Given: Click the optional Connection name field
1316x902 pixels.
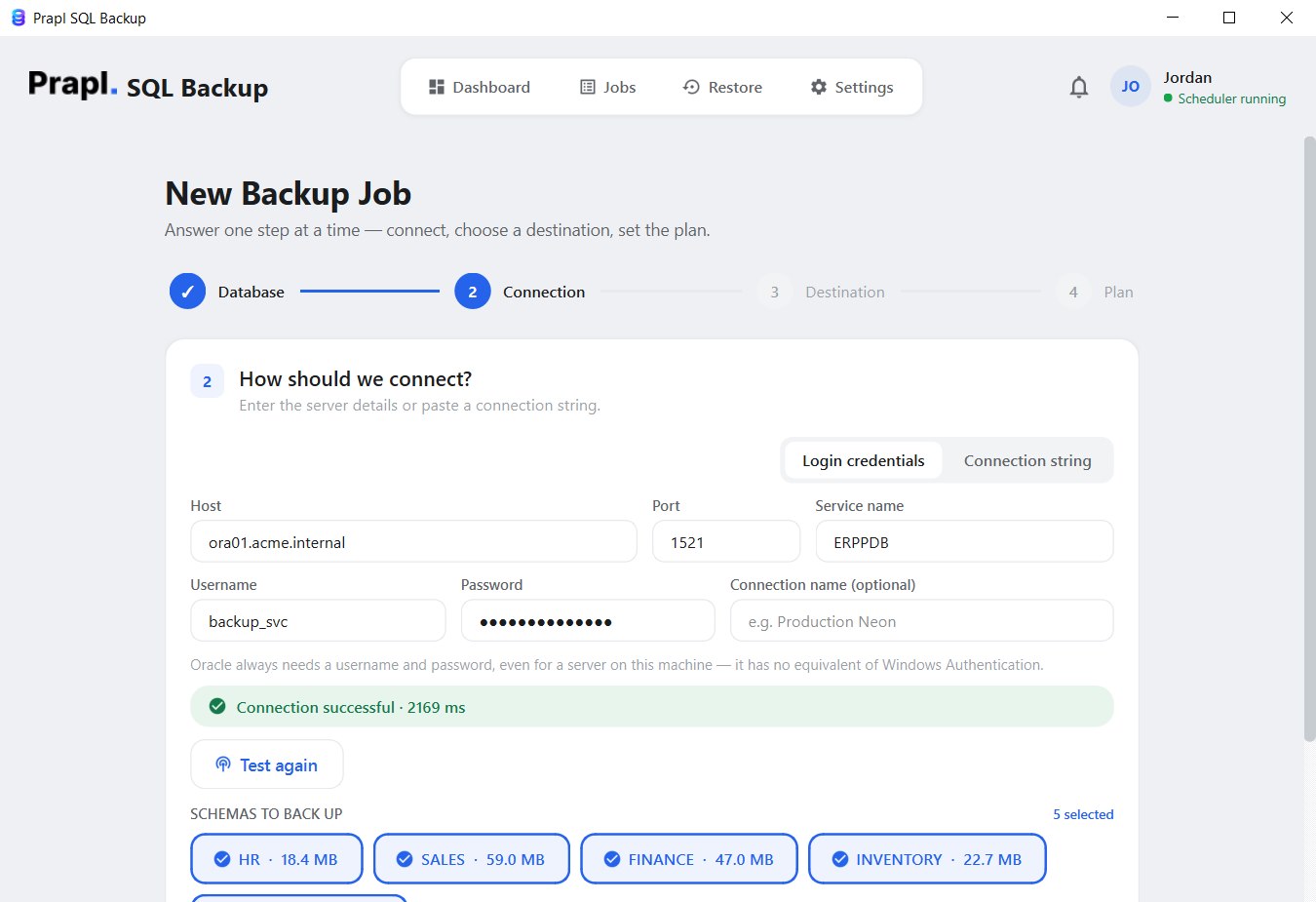Looking at the screenshot, I should (x=921, y=620).
